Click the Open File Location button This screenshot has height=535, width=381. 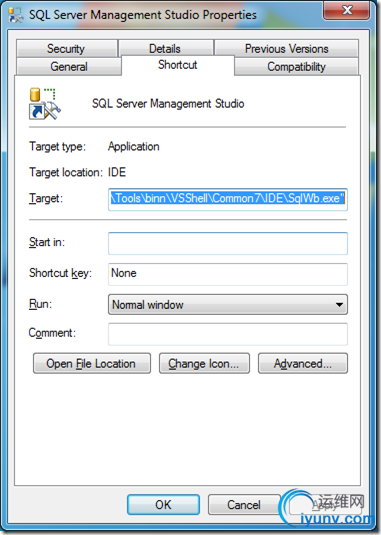coord(92,363)
